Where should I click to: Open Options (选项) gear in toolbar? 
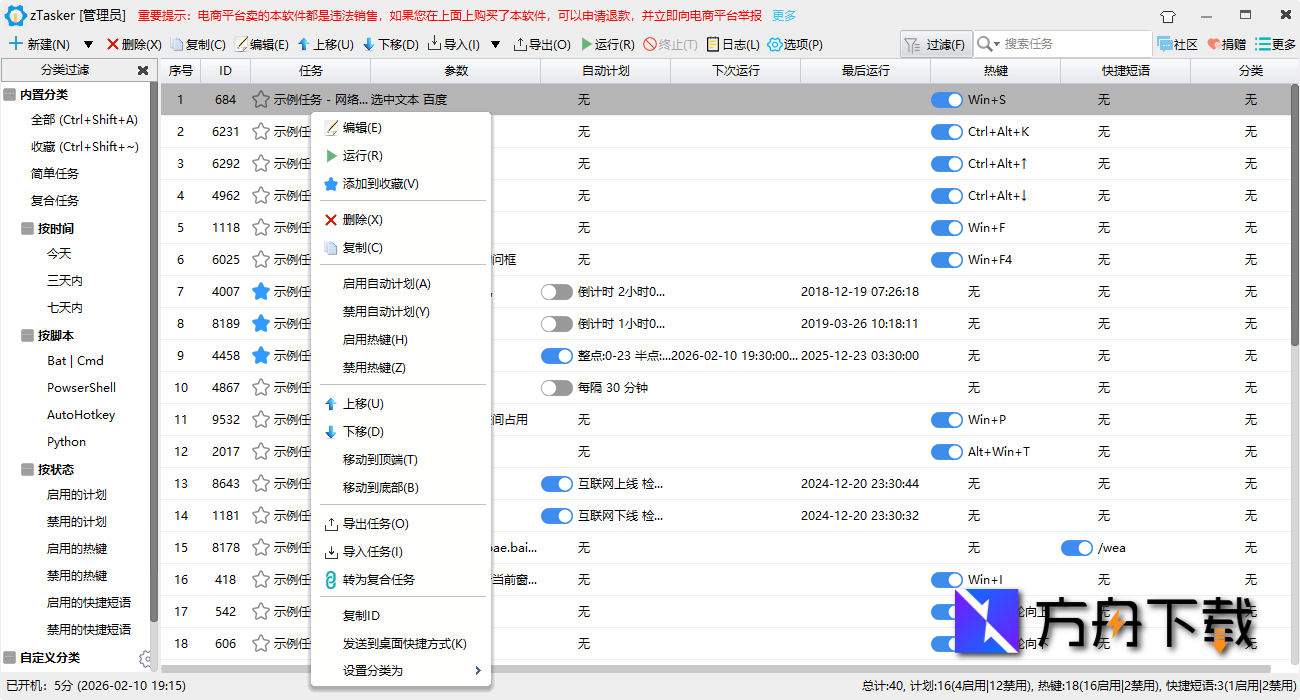click(775, 44)
